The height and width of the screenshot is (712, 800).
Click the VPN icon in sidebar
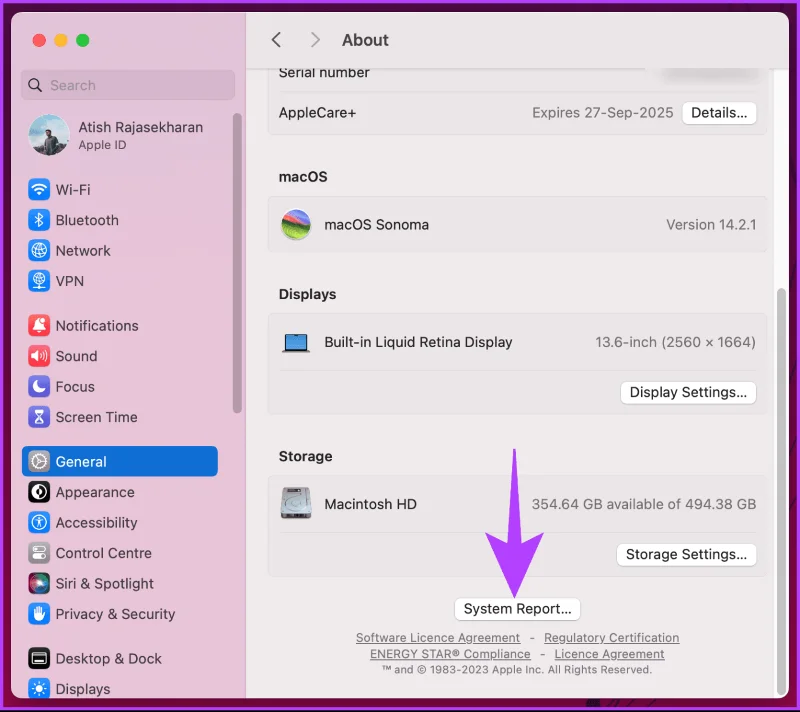pyautogui.click(x=39, y=281)
